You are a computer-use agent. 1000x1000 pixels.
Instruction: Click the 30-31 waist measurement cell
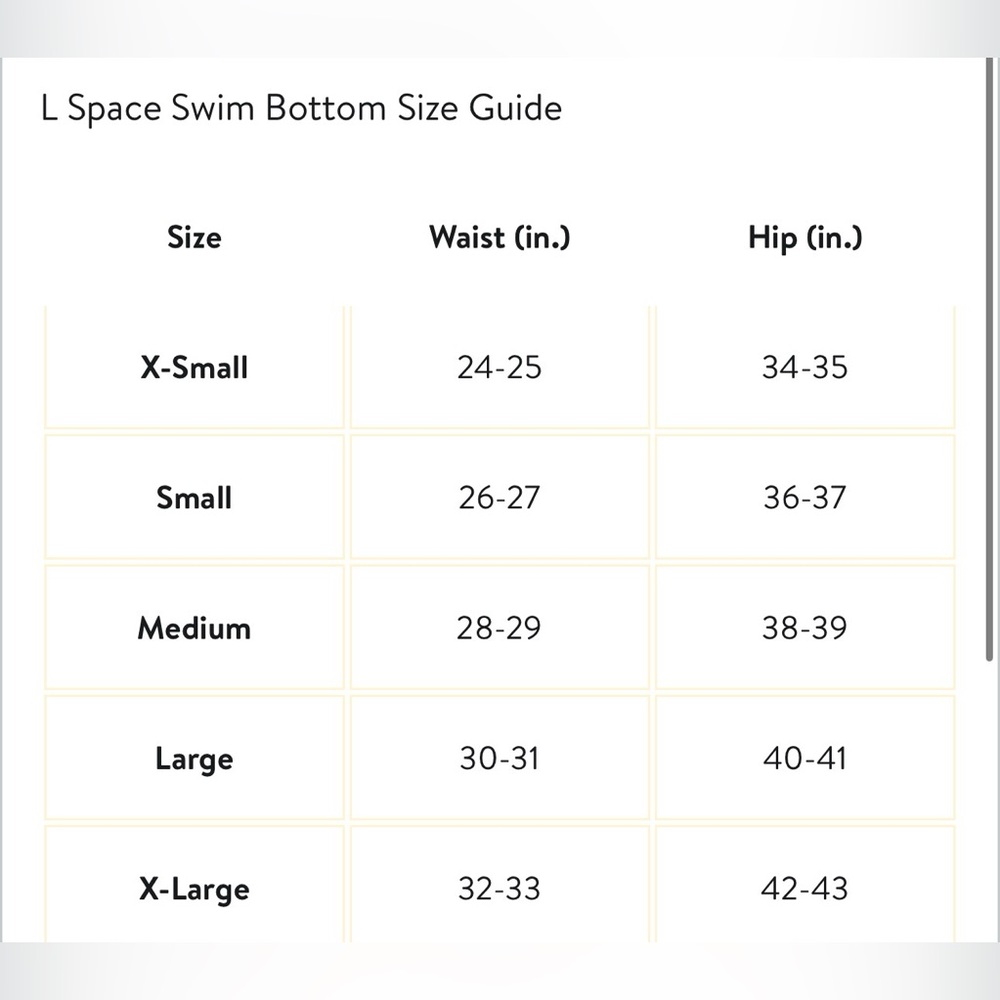click(x=499, y=758)
